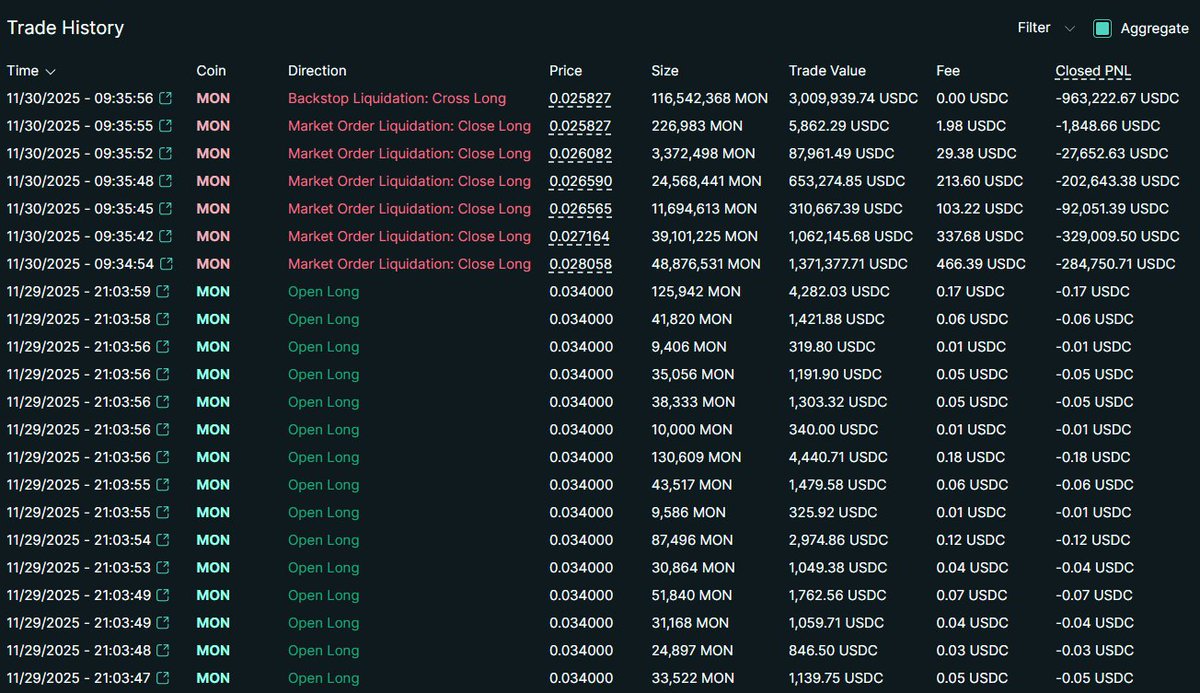The width and height of the screenshot is (1200, 693).
Task: Open external link icon on 9,406 MON row
Action: [x=163, y=346]
